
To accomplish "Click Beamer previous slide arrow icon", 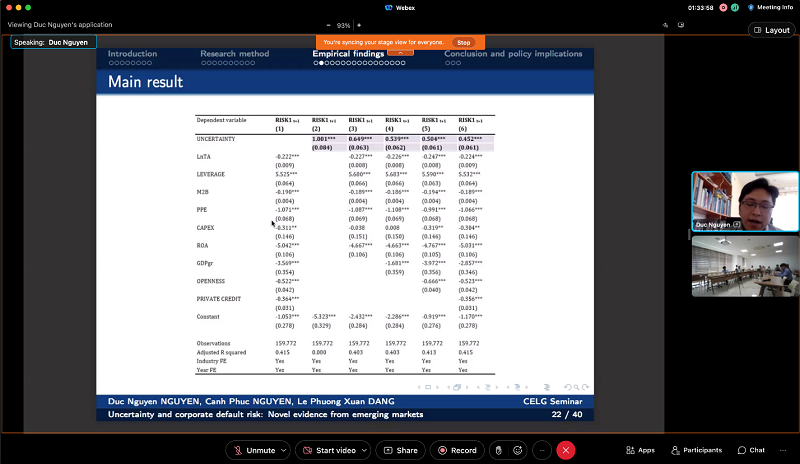I will tap(419, 387).
